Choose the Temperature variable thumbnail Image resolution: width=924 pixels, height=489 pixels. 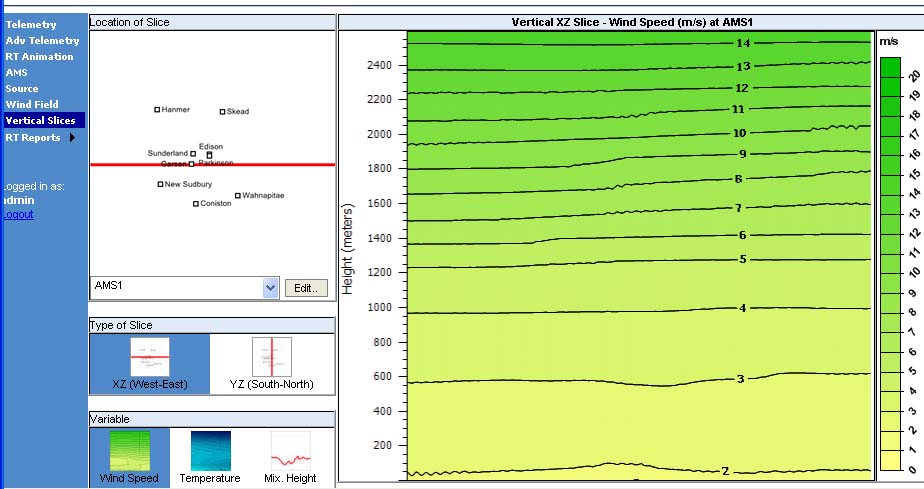coord(210,450)
